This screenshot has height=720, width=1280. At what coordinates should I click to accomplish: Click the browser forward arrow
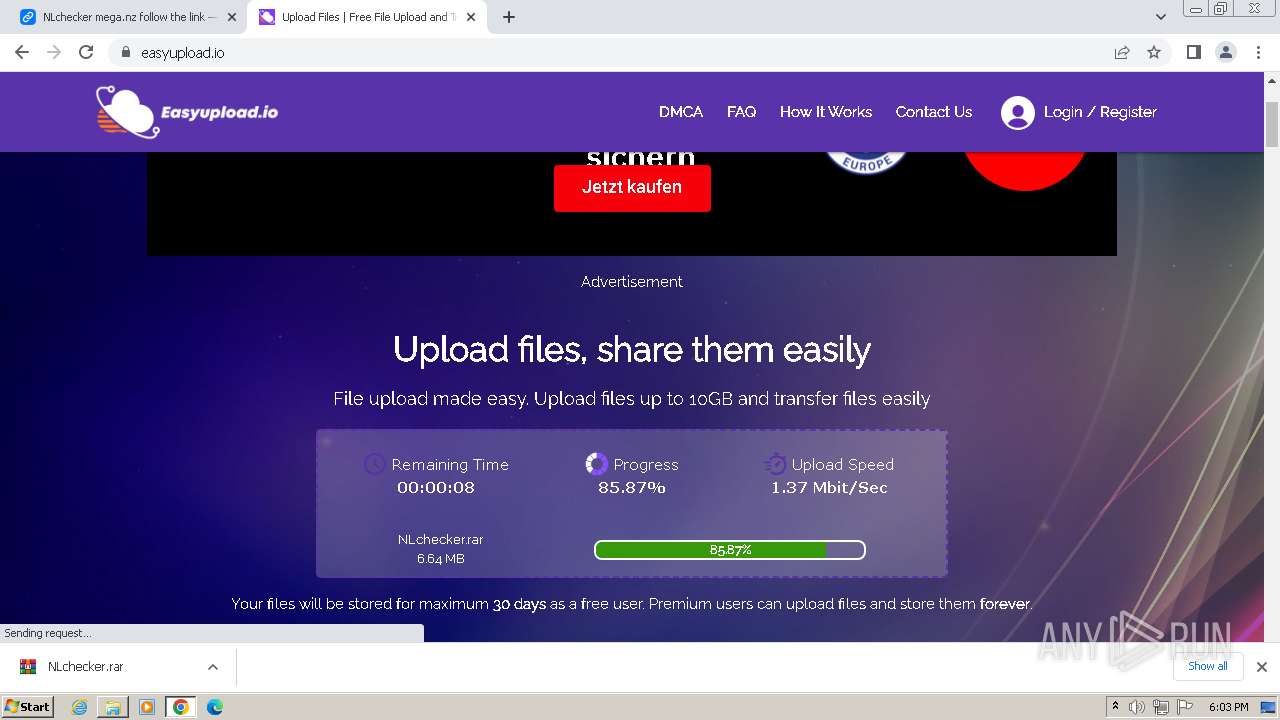(x=54, y=52)
